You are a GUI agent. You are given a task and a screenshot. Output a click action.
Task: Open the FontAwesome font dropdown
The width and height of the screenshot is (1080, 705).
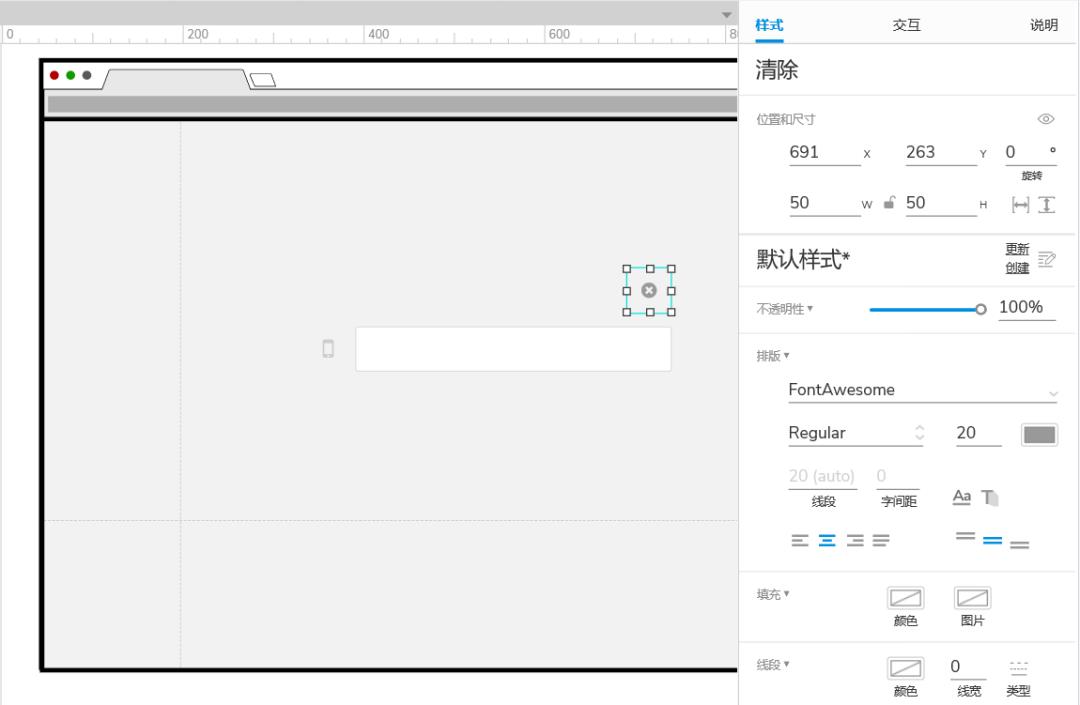[923, 390]
